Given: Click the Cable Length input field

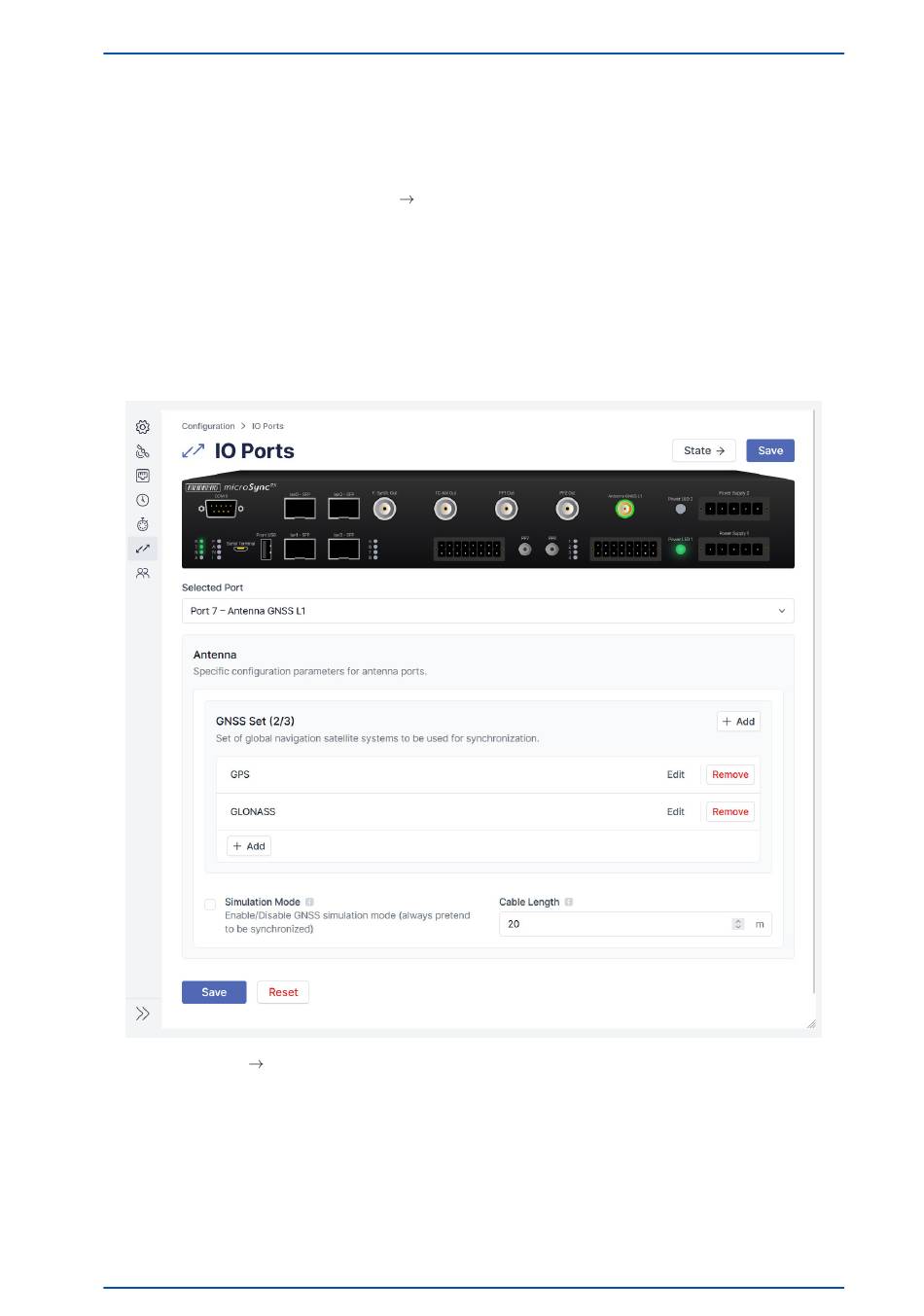Looking at the screenshot, I should pos(615,924).
